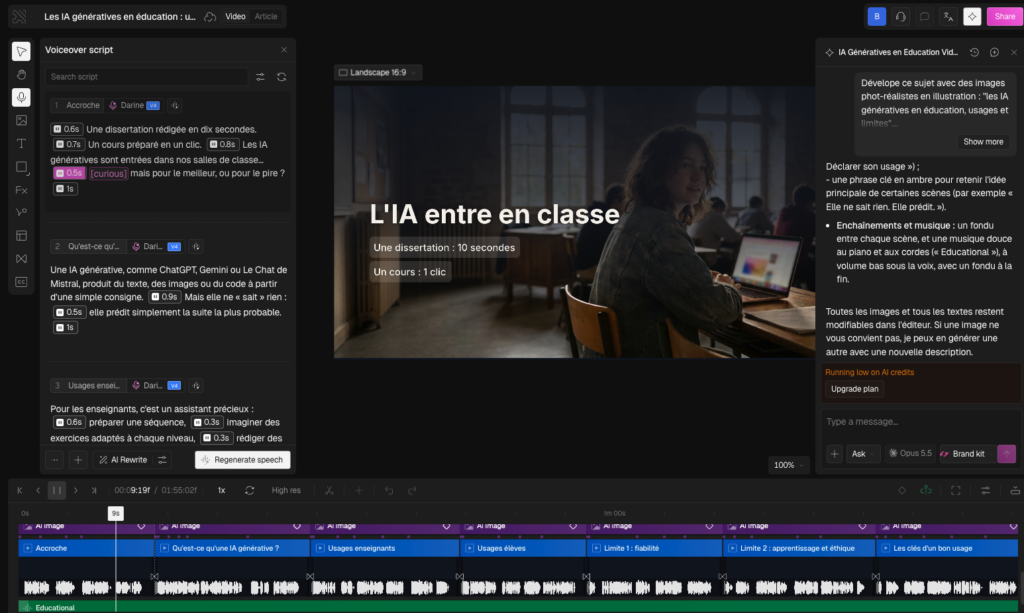Open the Brand kit dropdown

click(967, 454)
